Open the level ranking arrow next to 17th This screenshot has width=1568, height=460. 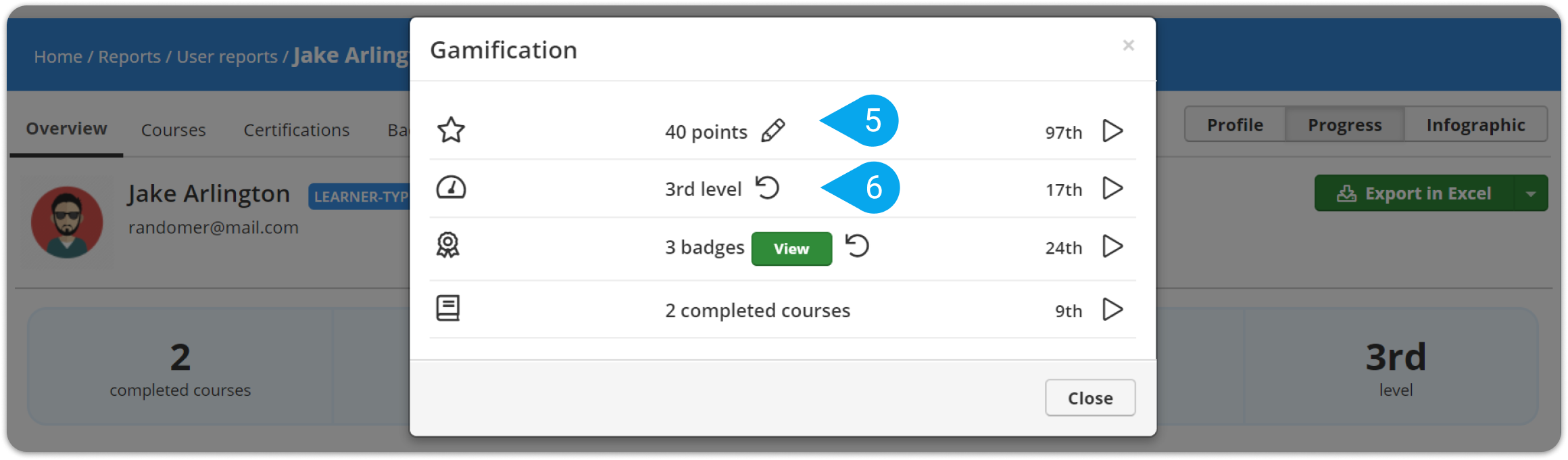coord(1112,188)
